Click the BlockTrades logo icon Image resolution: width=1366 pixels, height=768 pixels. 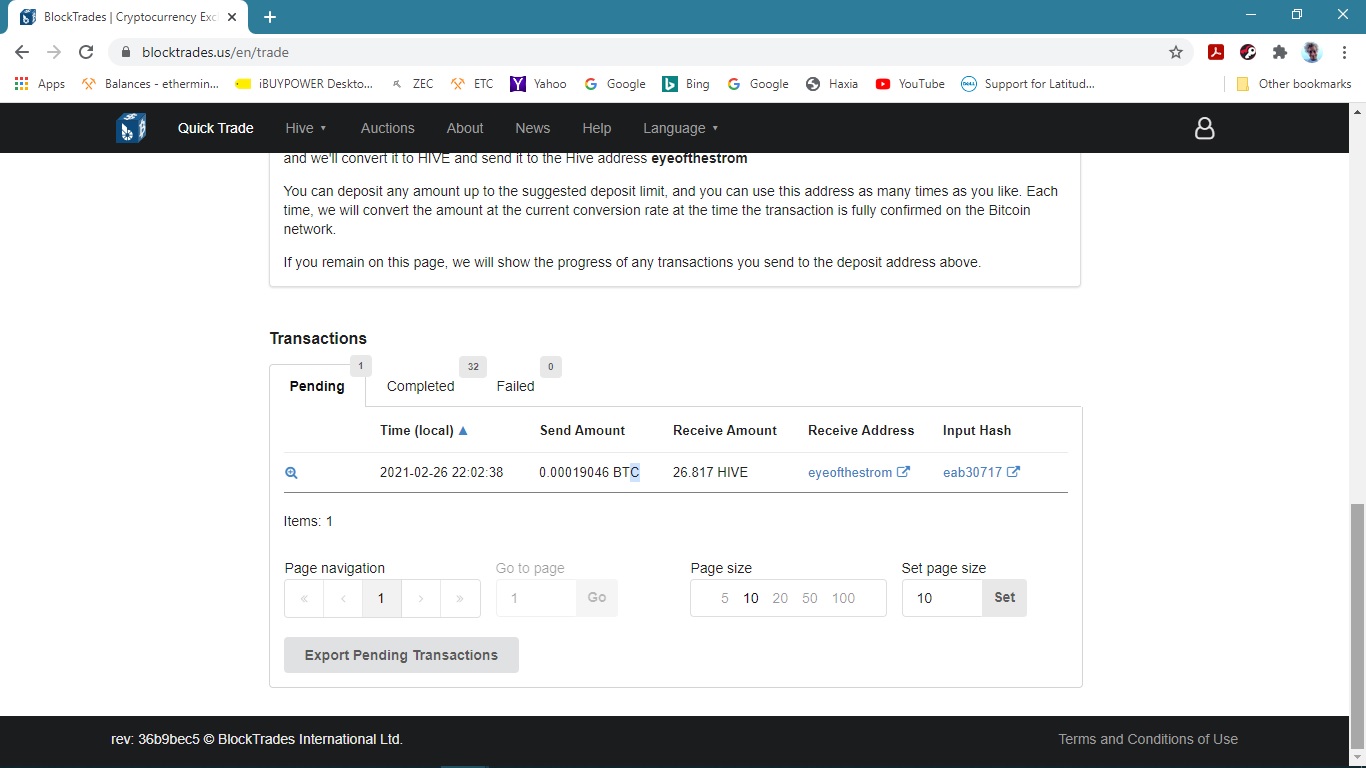click(x=131, y=128)
